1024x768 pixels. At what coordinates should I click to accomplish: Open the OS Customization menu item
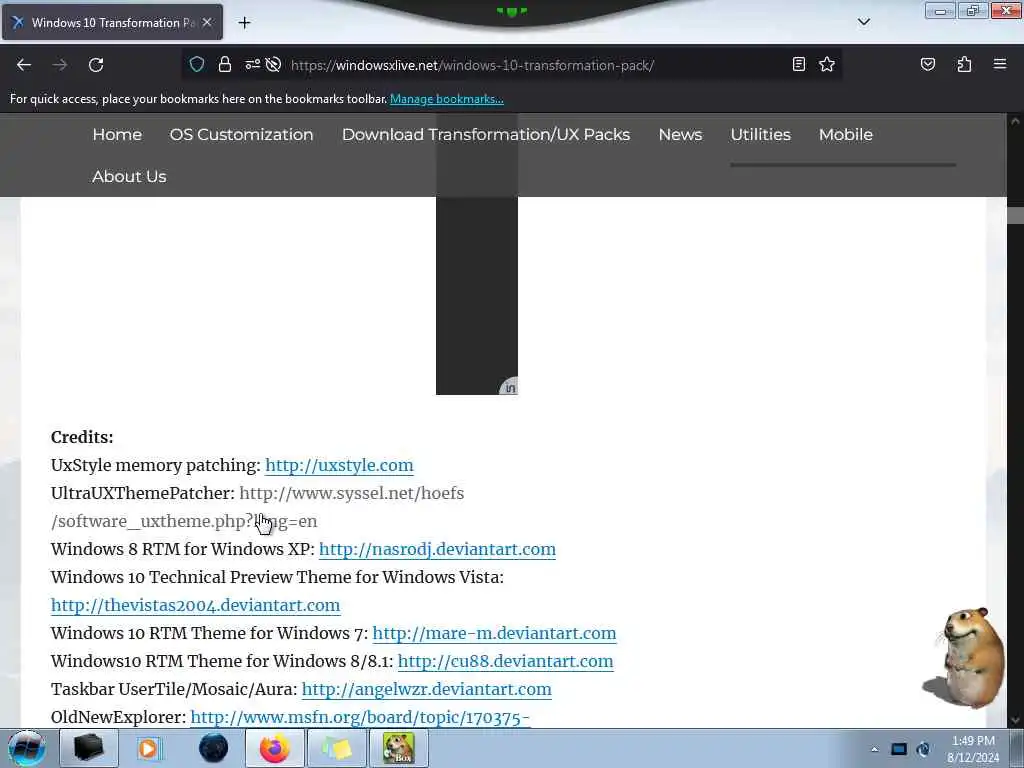(242, 135)
